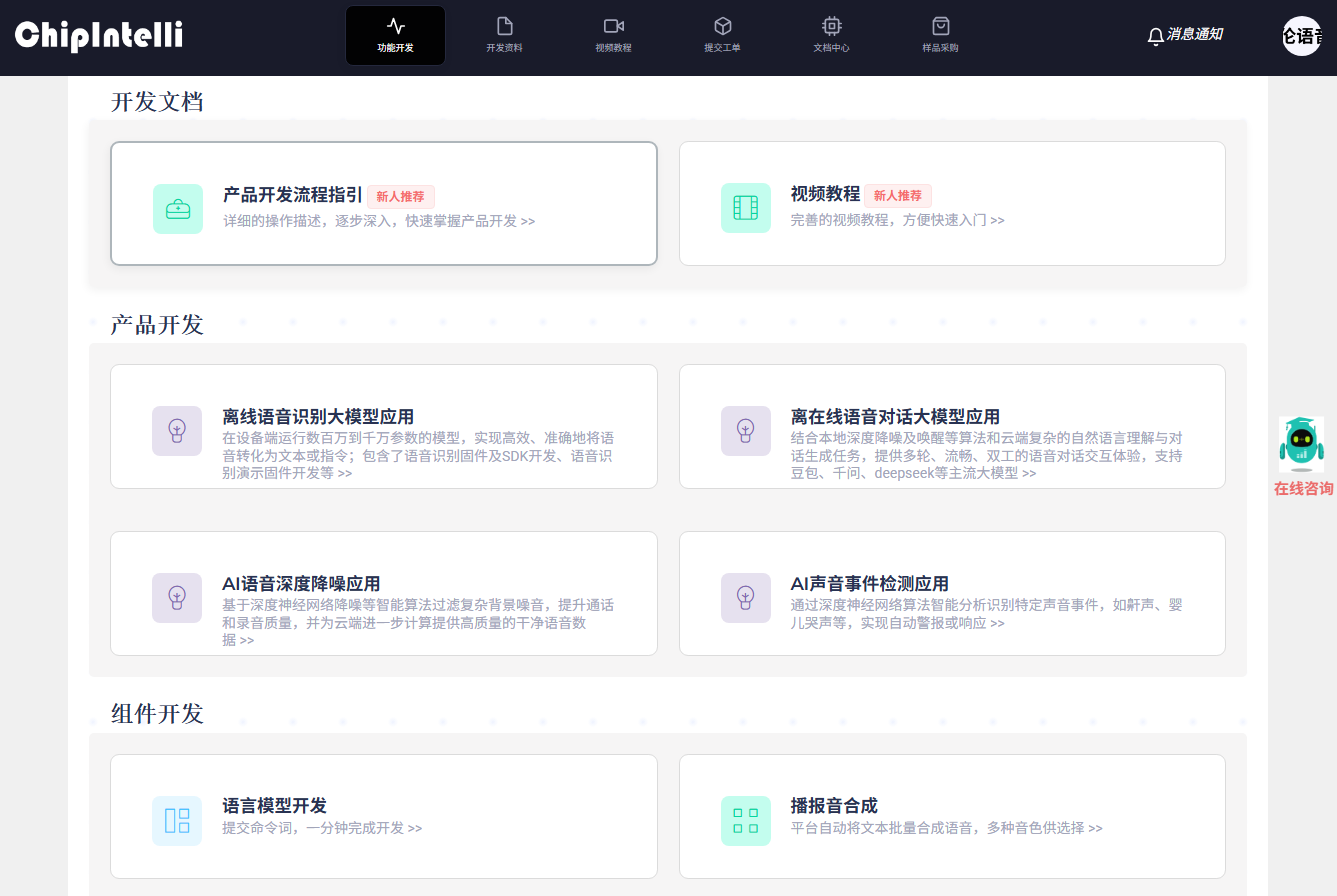Click the 提交命令词，一分钟完成开发 description link

321,829
